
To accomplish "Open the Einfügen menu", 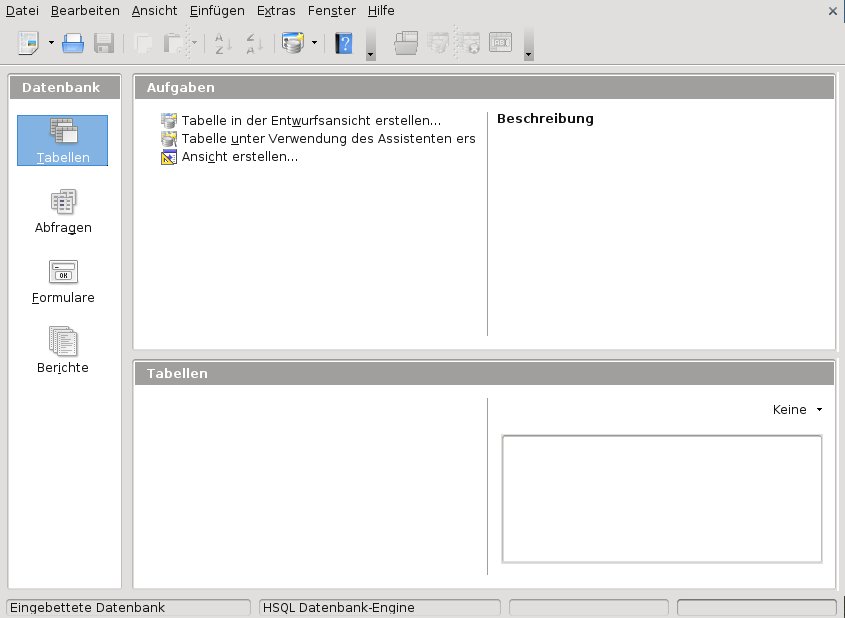I will tap(217, 10).
